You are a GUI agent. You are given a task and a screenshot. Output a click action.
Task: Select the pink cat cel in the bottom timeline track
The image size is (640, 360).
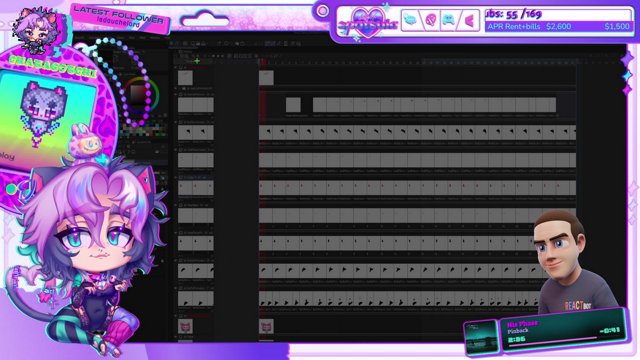click(x=266, y=326)
